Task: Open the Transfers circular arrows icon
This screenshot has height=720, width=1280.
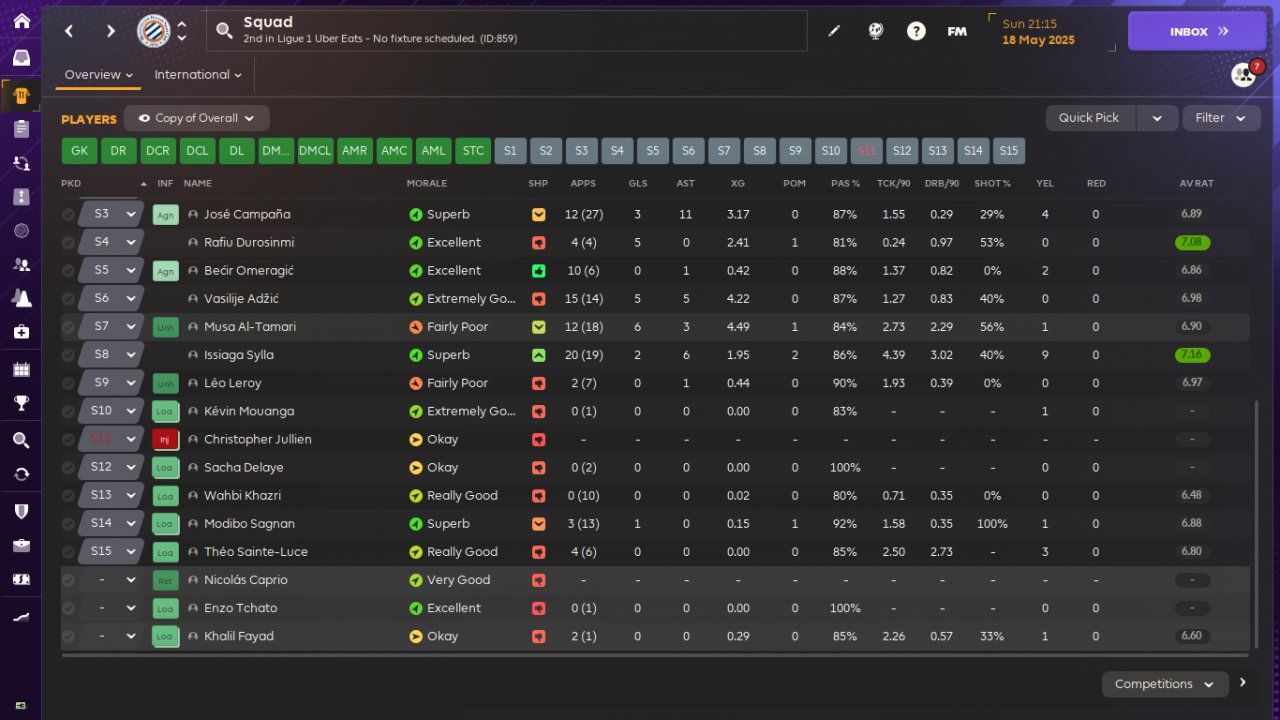Action: (21, 474)
